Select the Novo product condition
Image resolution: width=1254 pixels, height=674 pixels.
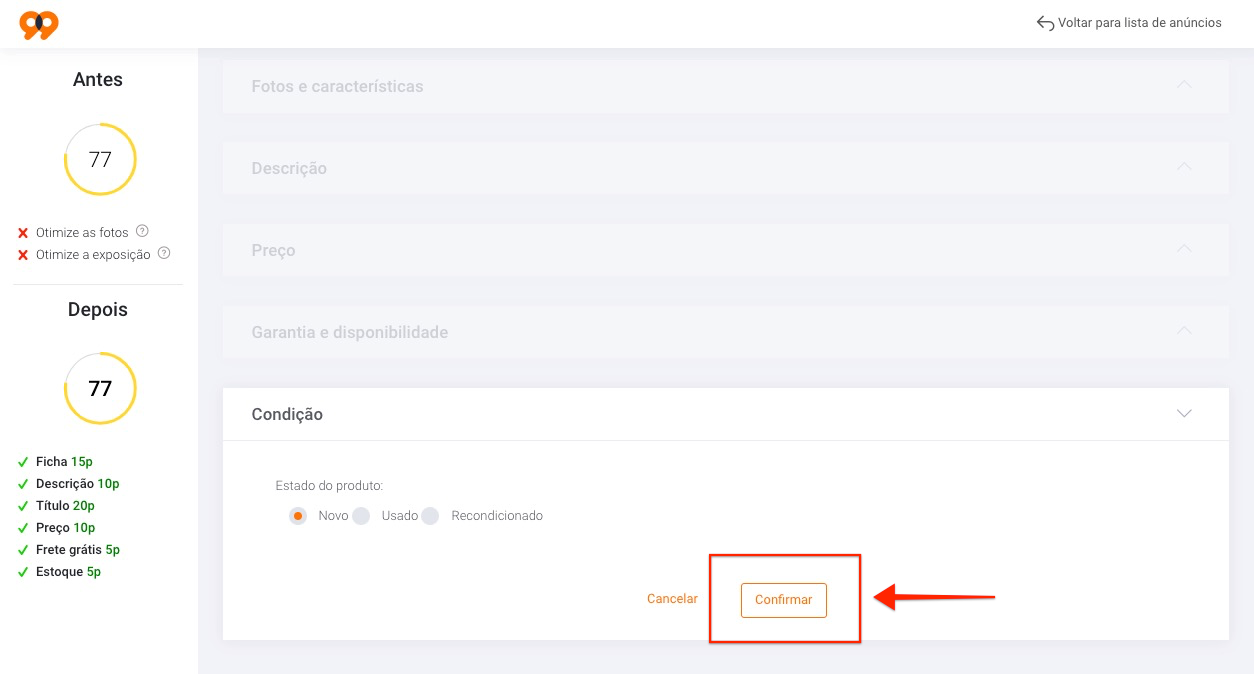tap(298, 516)
